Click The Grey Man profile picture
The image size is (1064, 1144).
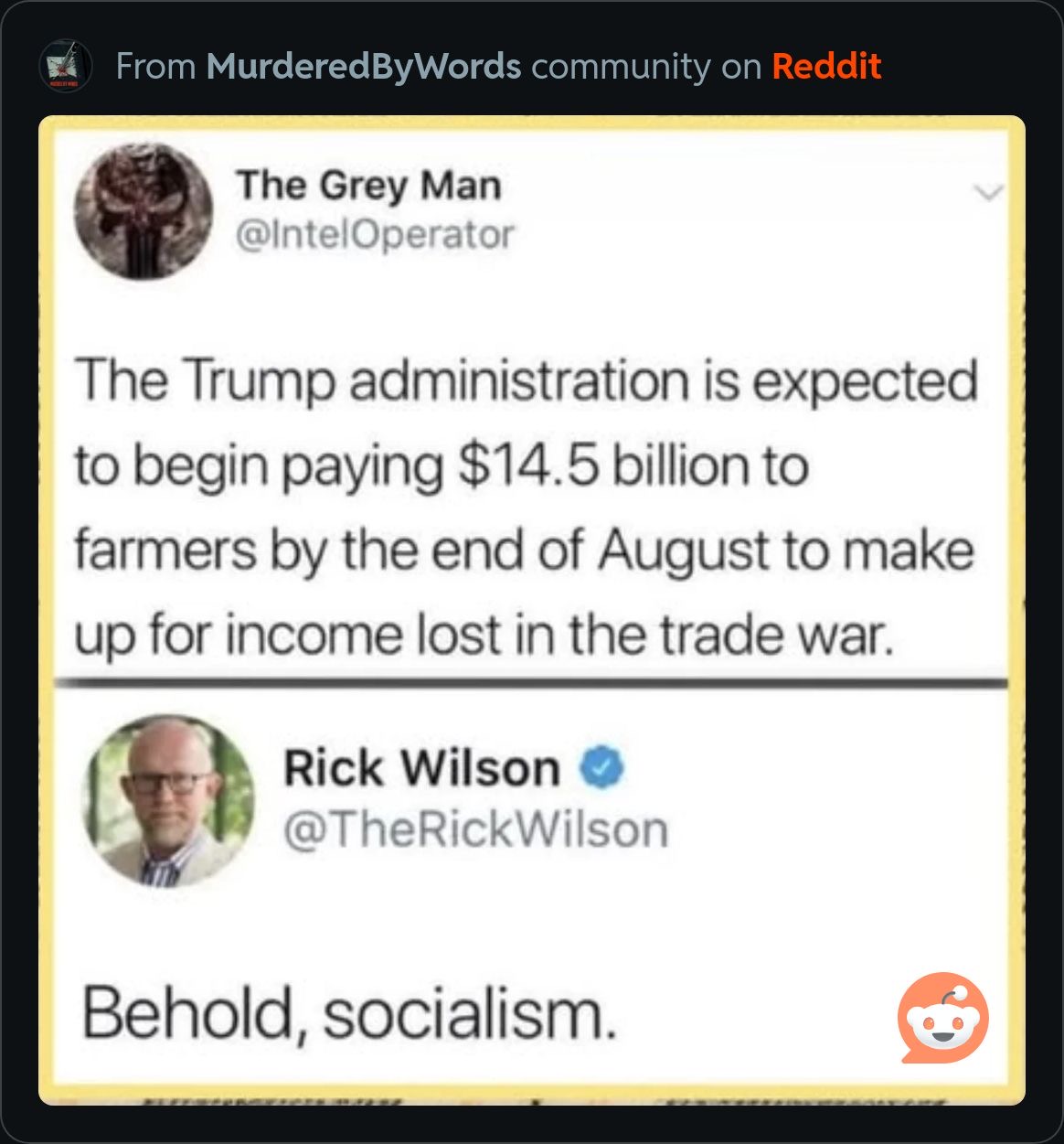144,210
